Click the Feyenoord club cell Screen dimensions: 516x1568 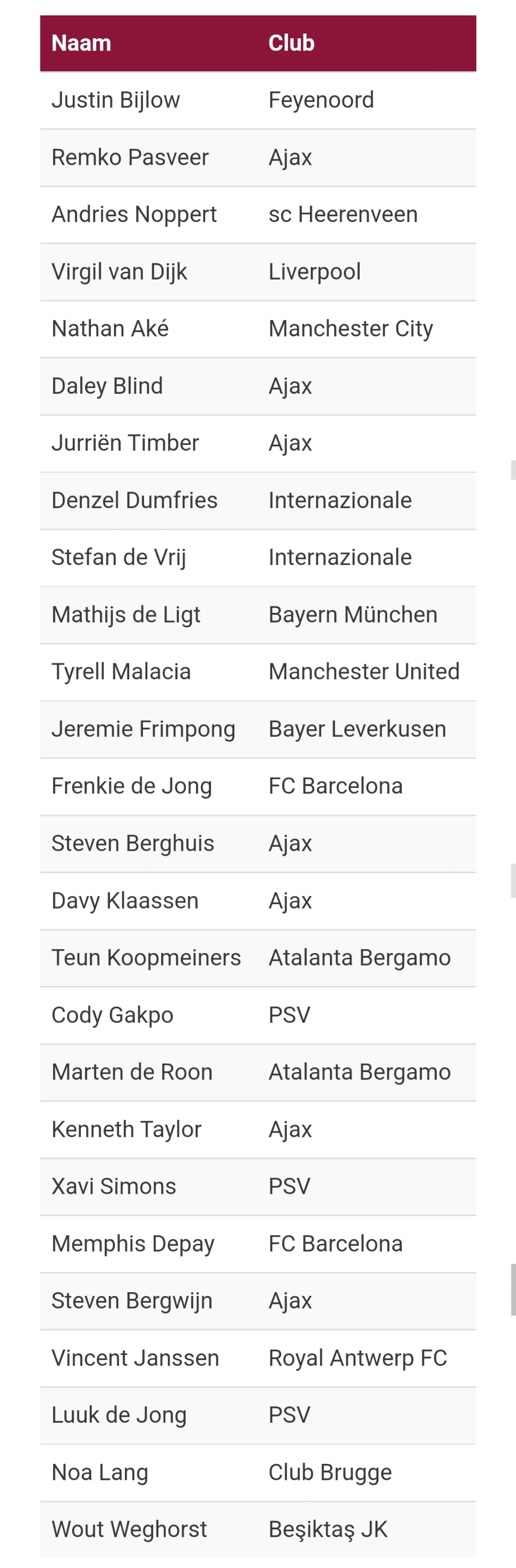click(322, 100)
